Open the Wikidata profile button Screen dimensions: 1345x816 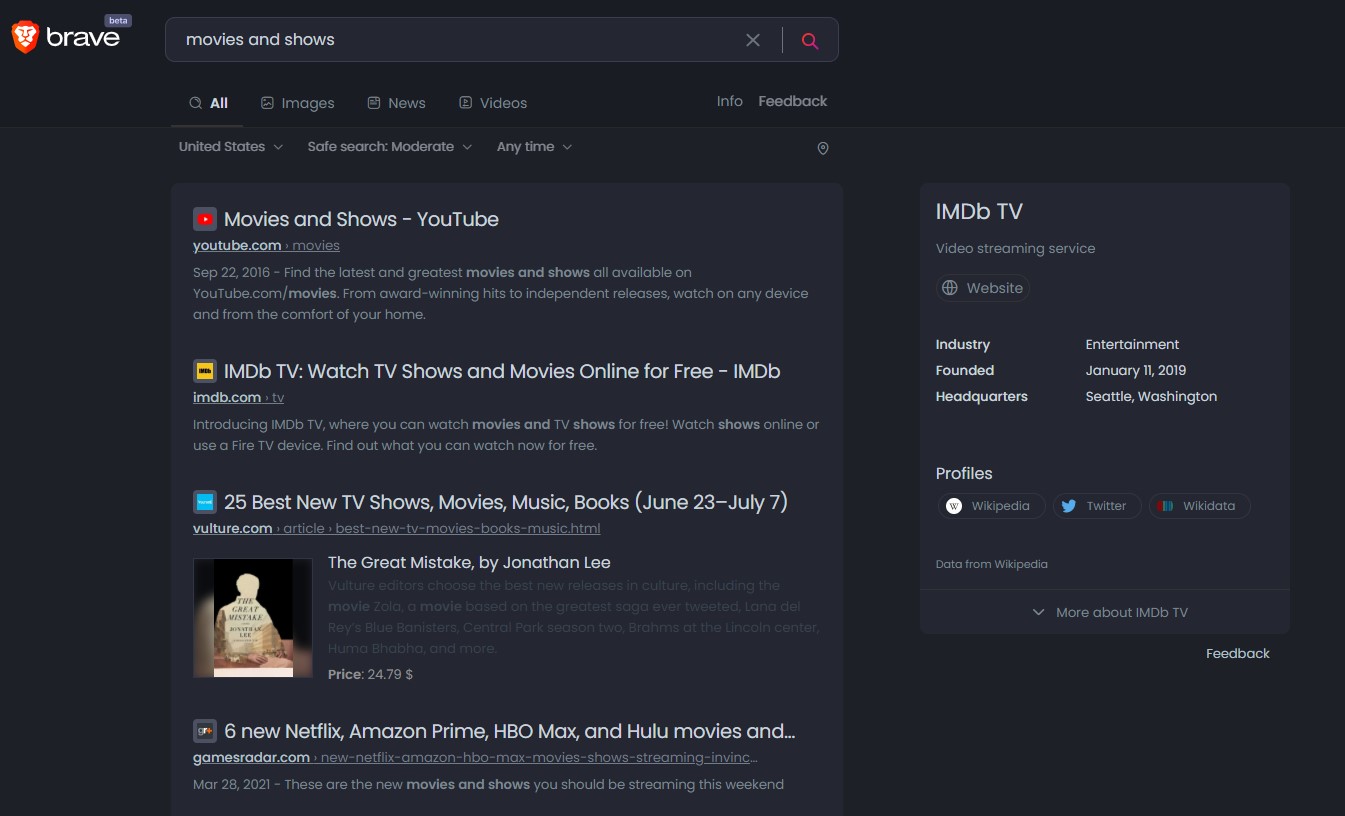[1199, 506]
